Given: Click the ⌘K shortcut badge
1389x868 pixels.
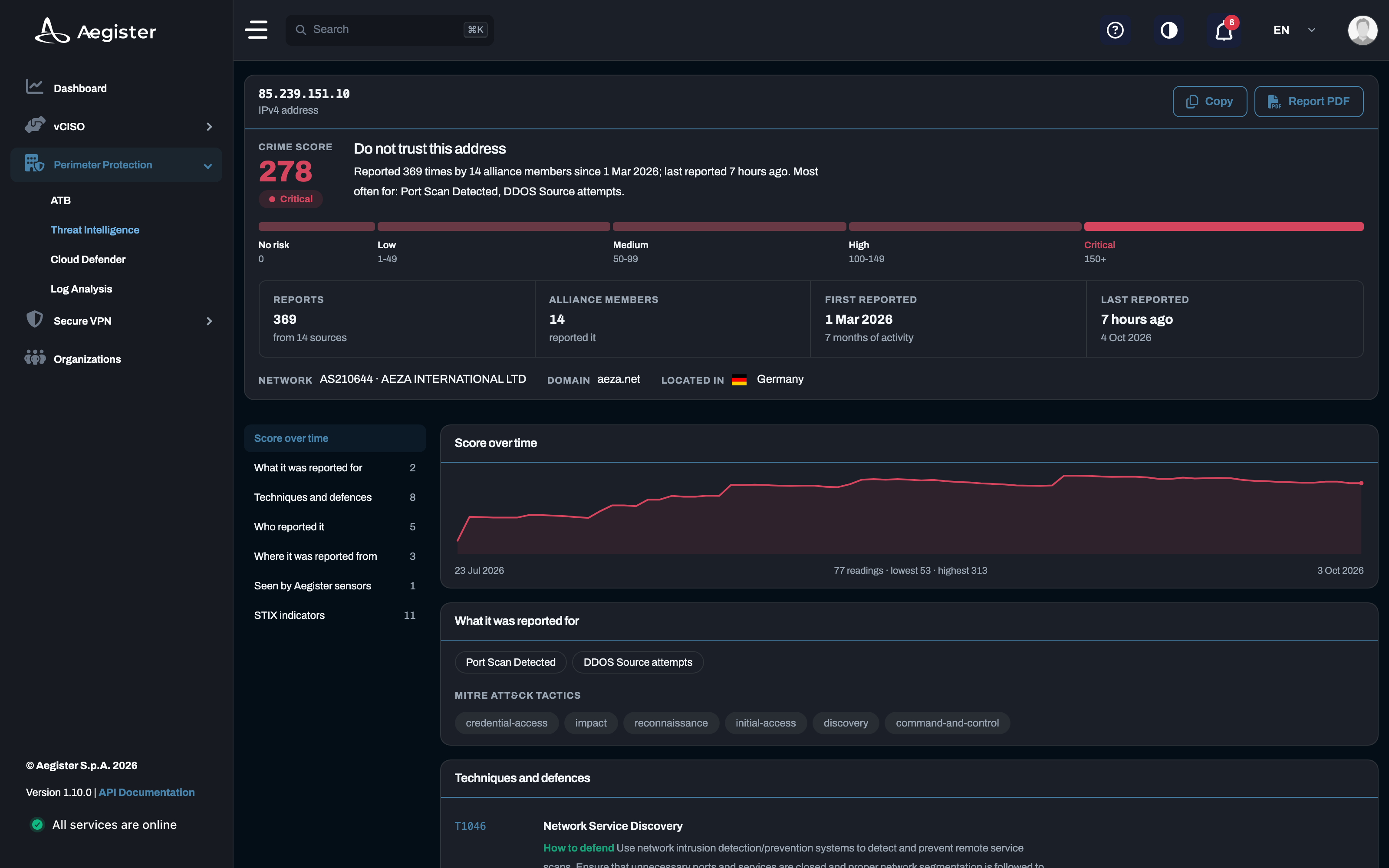Looking at the screenshot, I should [x=475, y=30].
